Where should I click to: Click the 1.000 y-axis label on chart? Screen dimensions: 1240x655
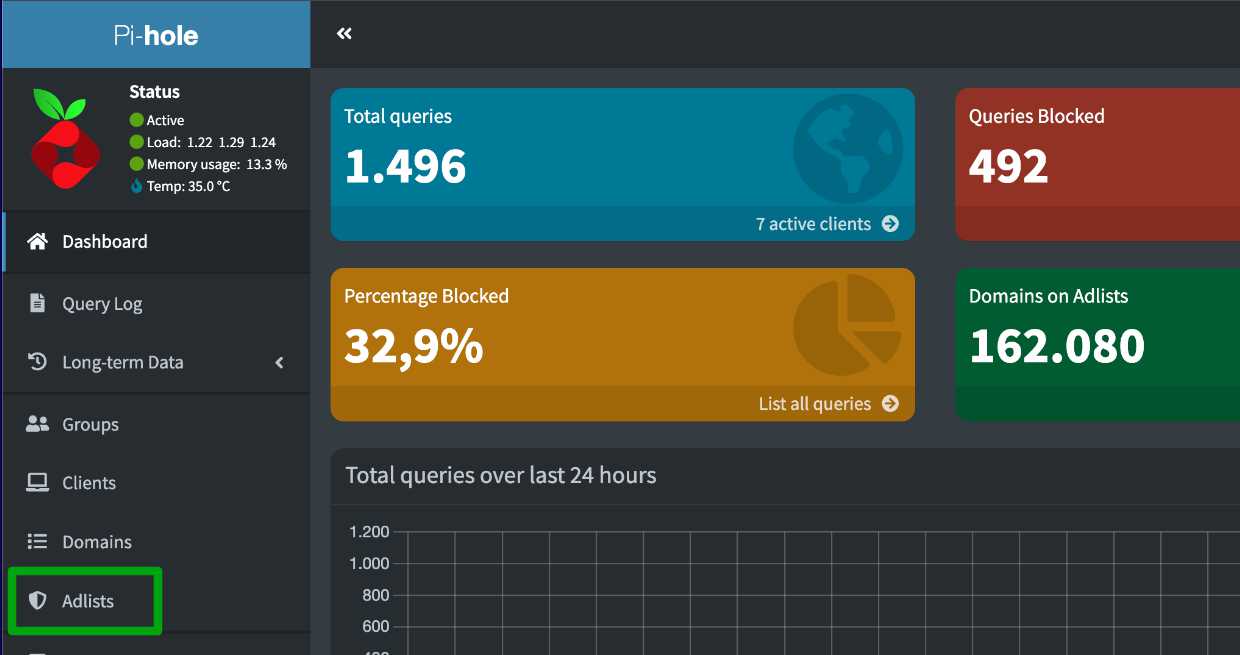coord(369,564)
